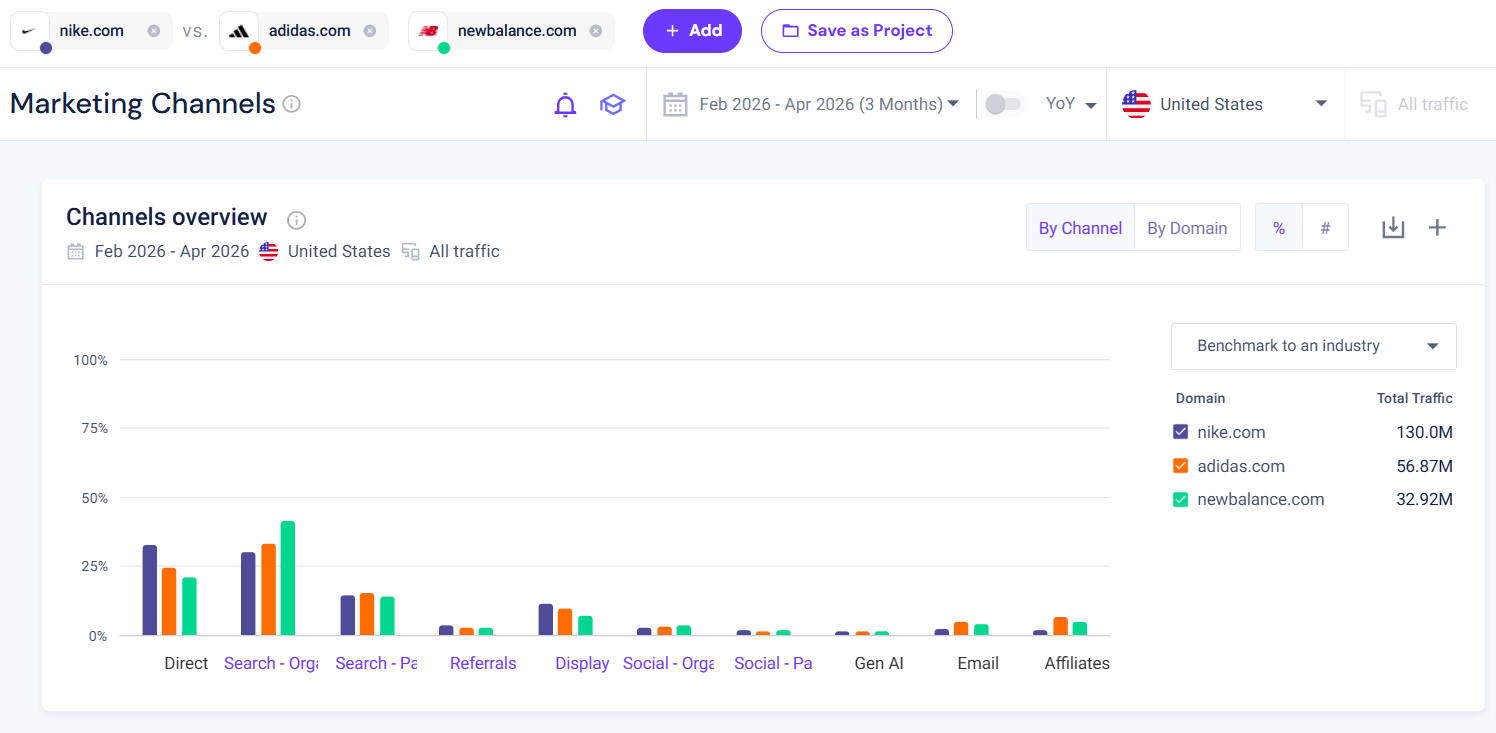This screenshot has height=733, width=1496.
Task: Click the Affiliates channel label
Action: pyautogui.click(x=1077, y=664)
